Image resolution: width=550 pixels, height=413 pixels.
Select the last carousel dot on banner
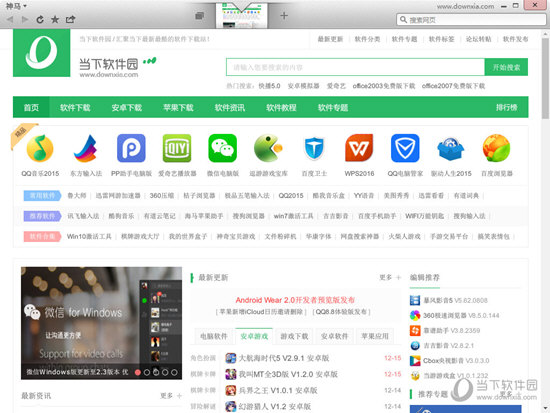(174, 372)
